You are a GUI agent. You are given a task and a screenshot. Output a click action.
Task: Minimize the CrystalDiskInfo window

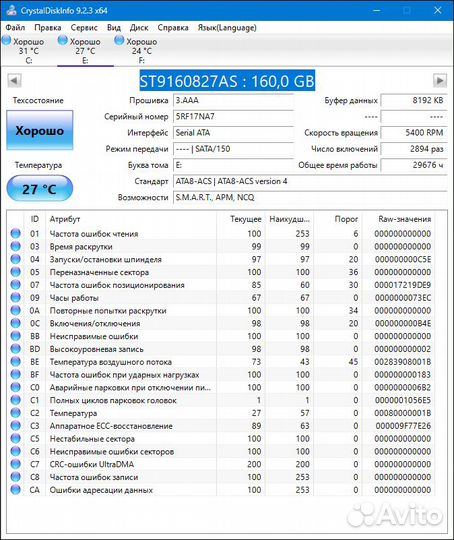point(376,10)
